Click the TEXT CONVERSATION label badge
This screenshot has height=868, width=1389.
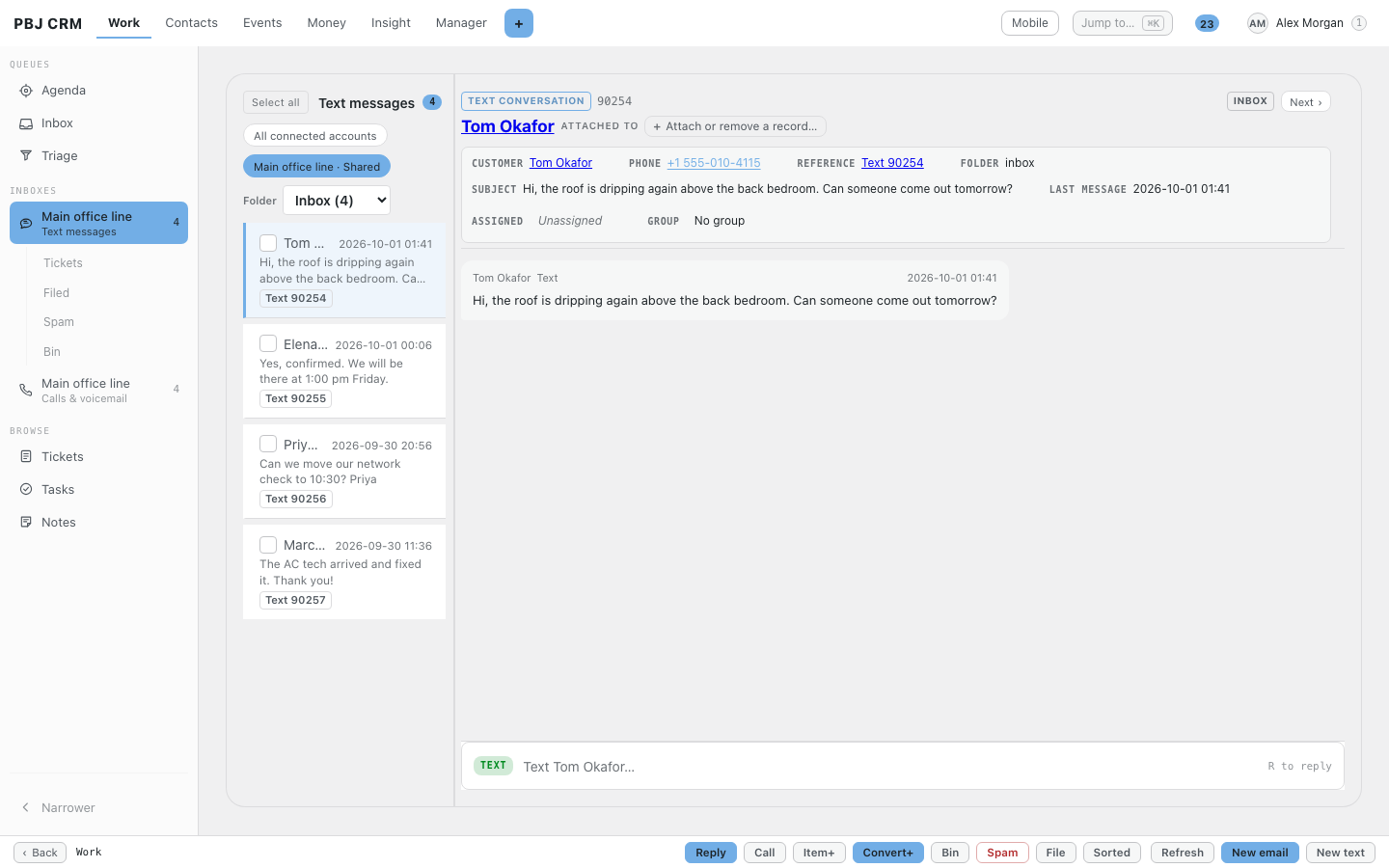pos(527,101)
